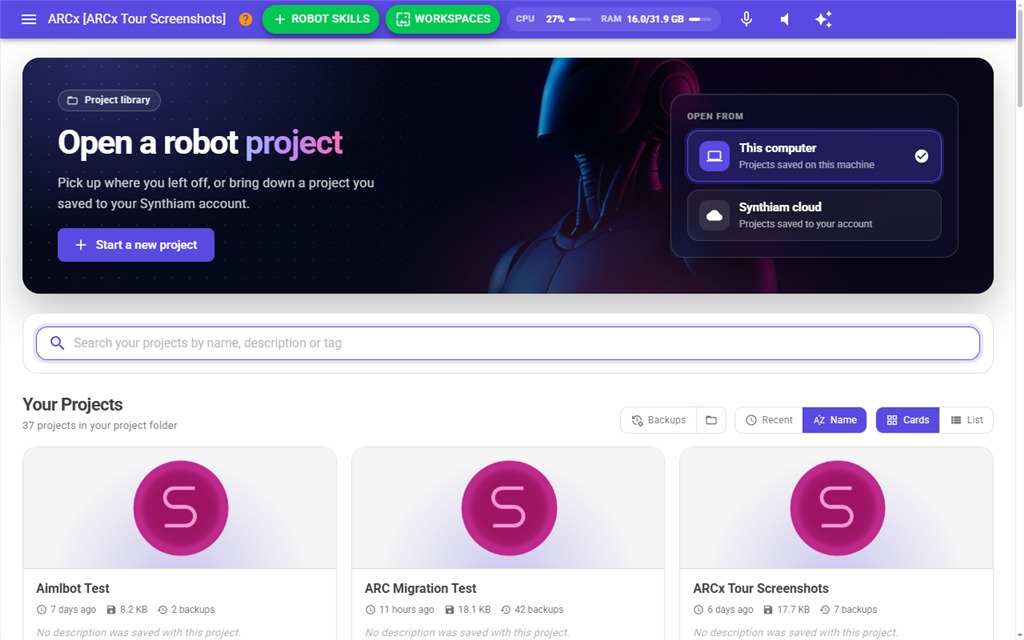
Task: Click the RAM usage bar indicator
Action: (x=700, y=19)
